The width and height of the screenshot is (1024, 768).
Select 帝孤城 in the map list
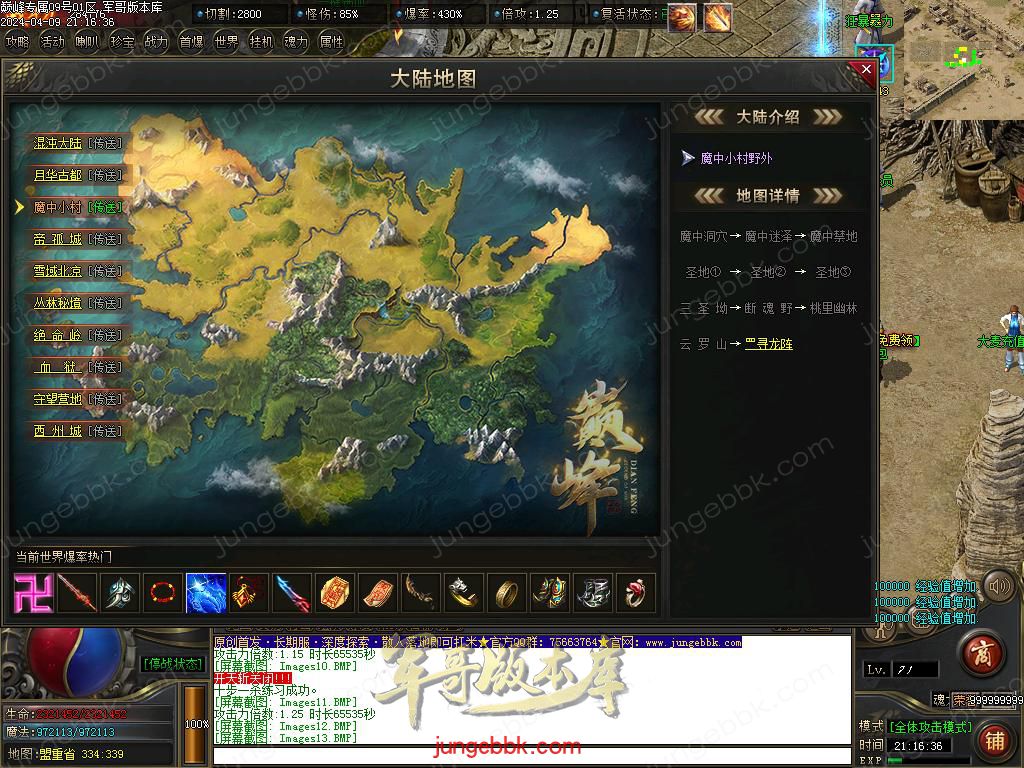[x=57, y=239]
